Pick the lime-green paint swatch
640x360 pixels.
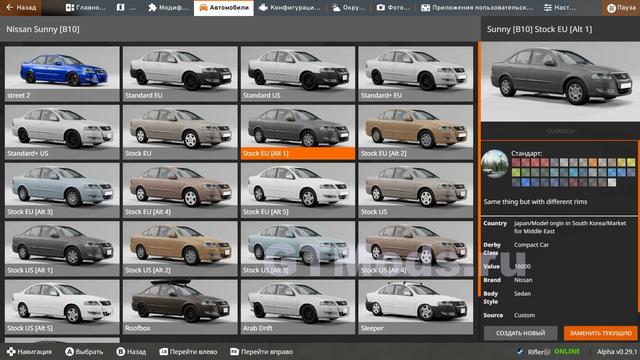coord(516,173)
